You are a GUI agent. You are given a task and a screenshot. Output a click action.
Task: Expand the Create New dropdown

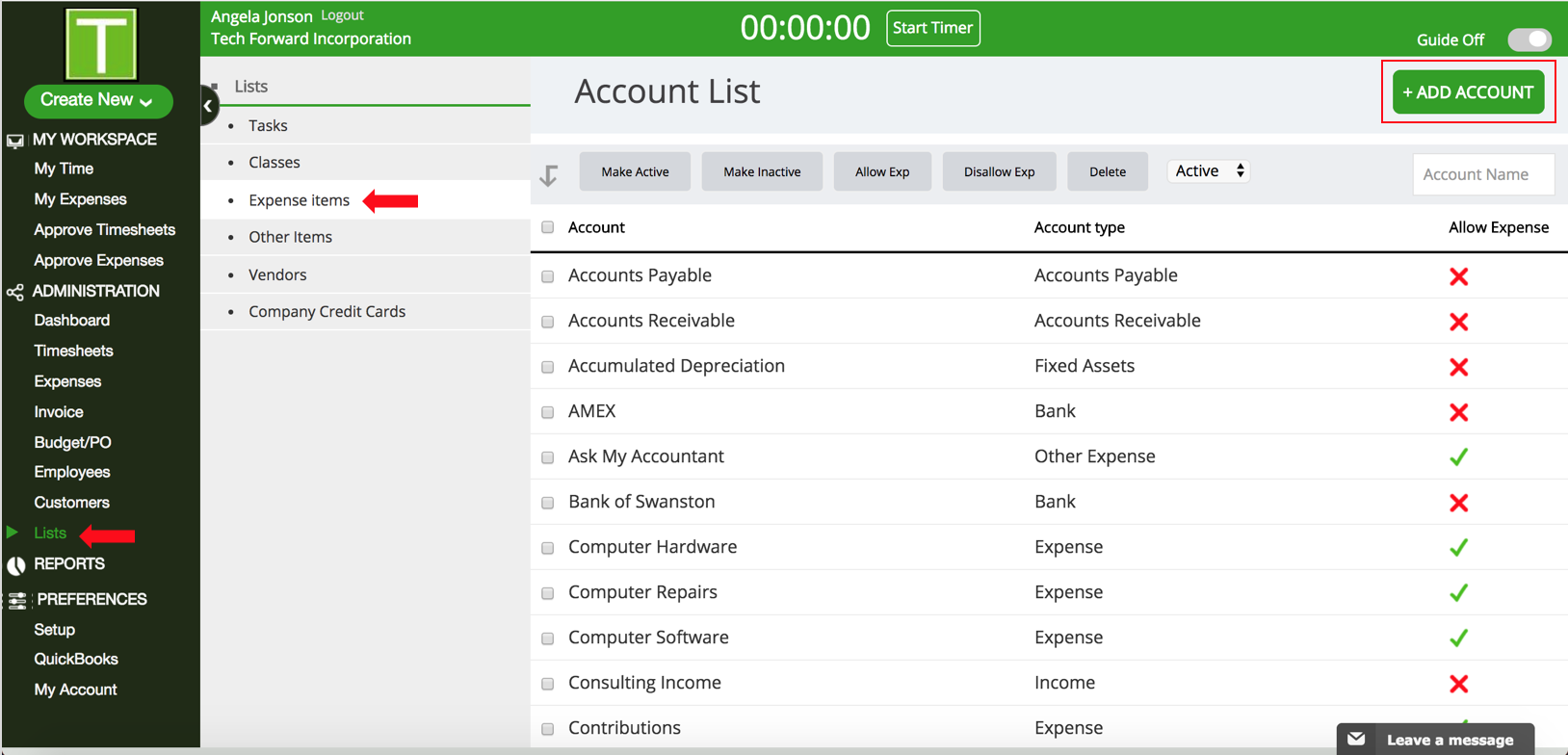click(97, 100)
